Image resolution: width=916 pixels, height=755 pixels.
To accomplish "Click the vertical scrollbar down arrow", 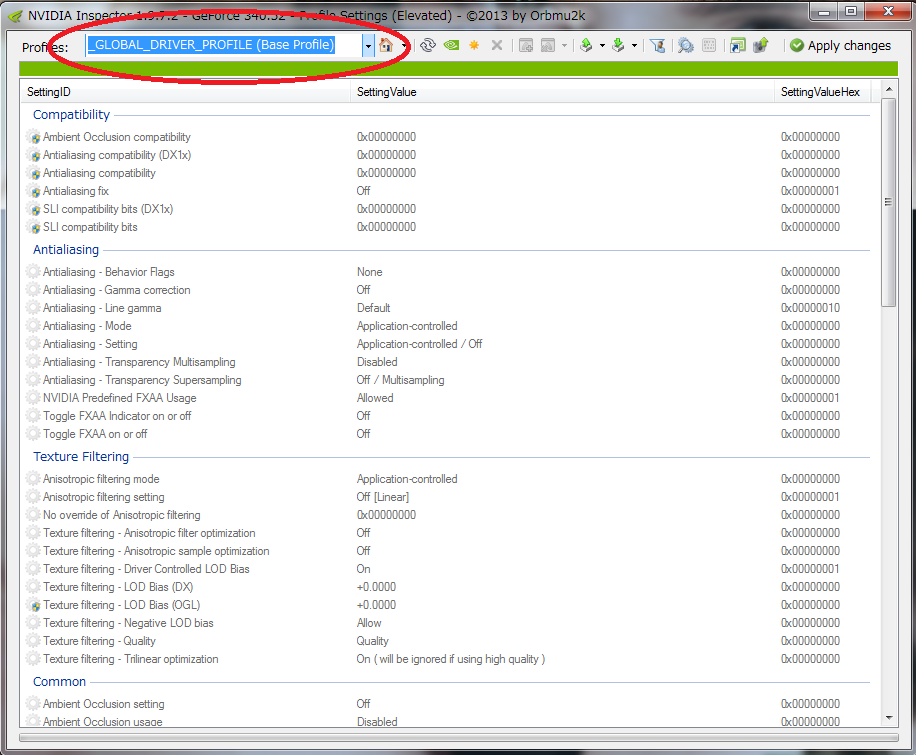I will (889, 717).
